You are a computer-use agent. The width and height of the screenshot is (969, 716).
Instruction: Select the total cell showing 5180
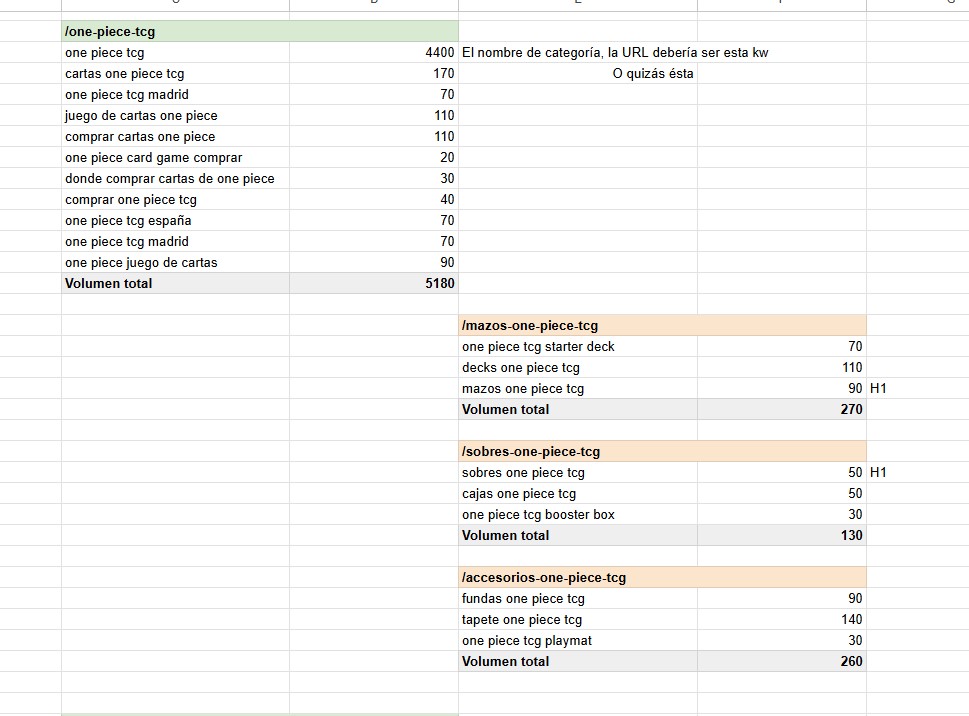click(x=374, y=284)
